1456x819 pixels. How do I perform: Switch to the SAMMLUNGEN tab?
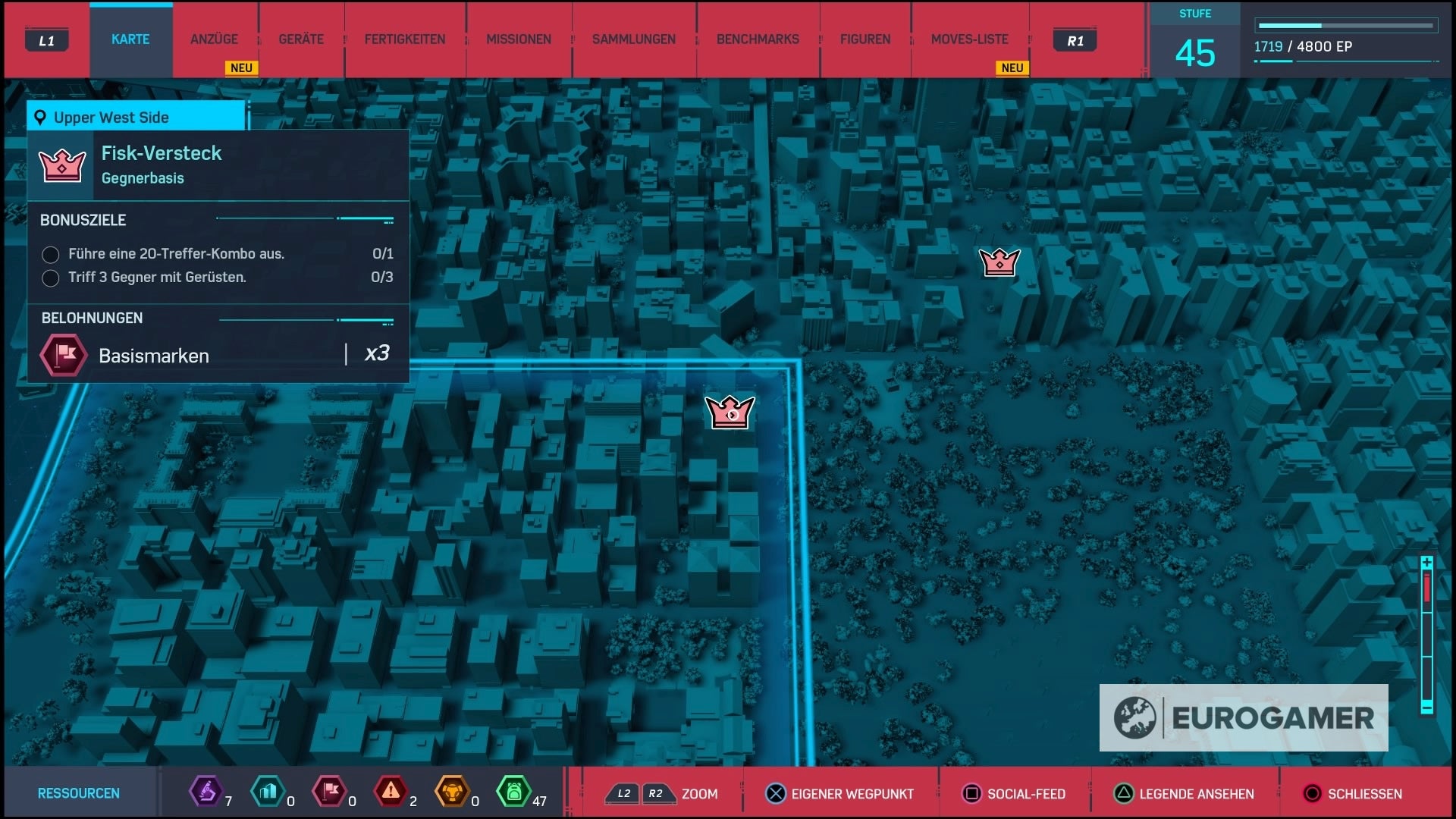pos(634,39)
